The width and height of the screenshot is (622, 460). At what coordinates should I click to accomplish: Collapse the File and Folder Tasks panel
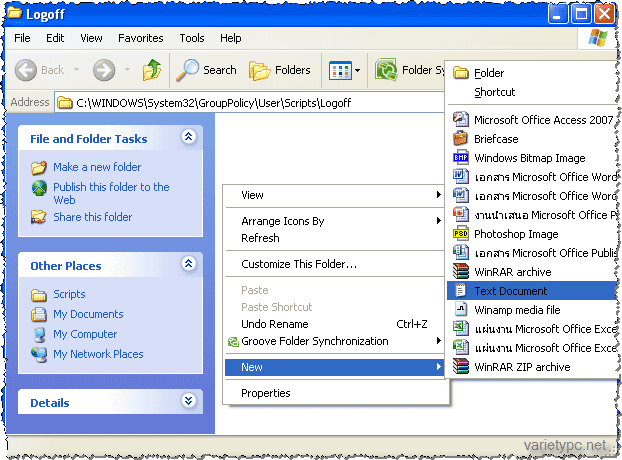(x=189, y=137)
